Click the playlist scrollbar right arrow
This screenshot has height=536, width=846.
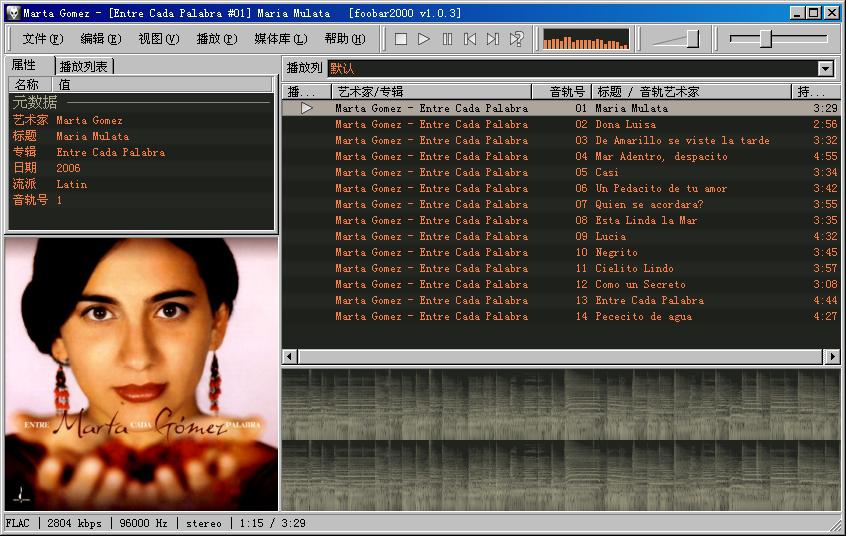click(x=833, y=356)
